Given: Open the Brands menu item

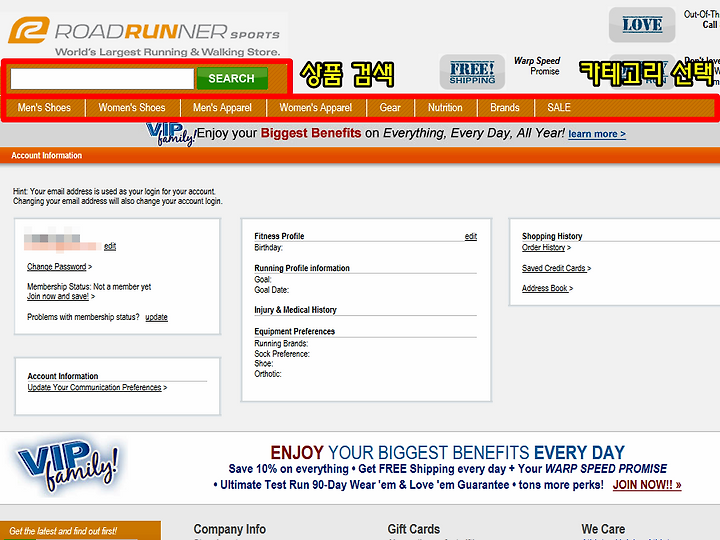Looking at the screenshot, I should pyautogui.click(x=505, y=108).
